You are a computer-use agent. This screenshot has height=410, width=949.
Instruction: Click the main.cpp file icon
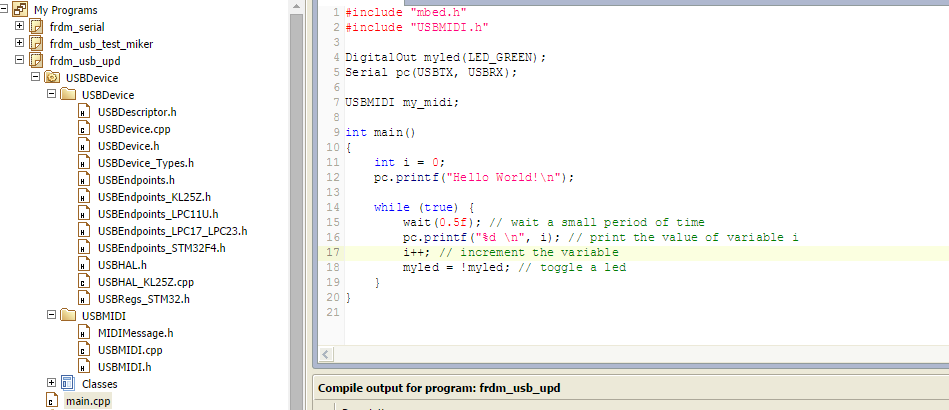(52, 401)
